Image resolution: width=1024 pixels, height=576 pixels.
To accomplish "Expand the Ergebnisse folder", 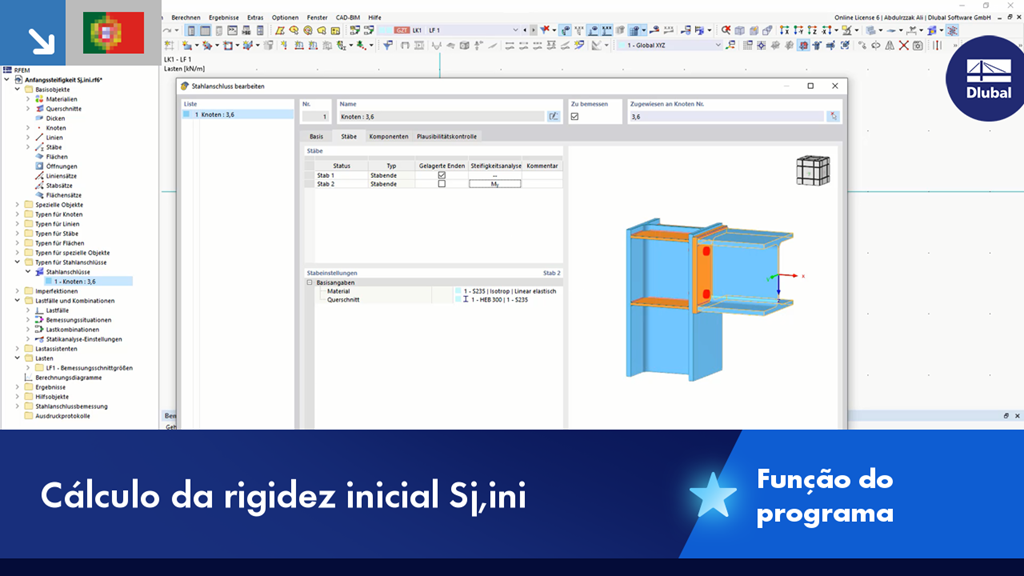I will pyautogui.click(x=18, y=387).
